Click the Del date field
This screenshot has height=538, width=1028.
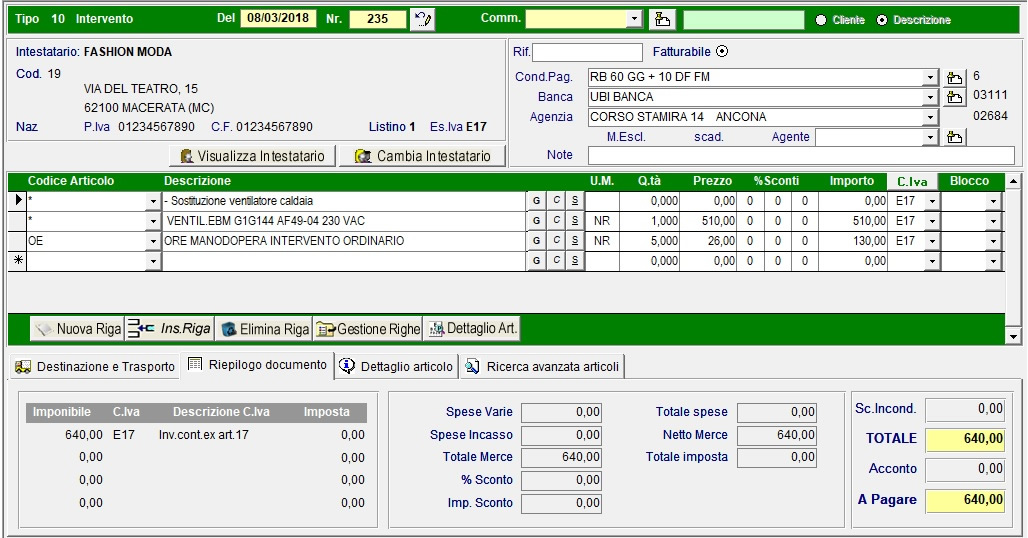click(x=278, y=18)
